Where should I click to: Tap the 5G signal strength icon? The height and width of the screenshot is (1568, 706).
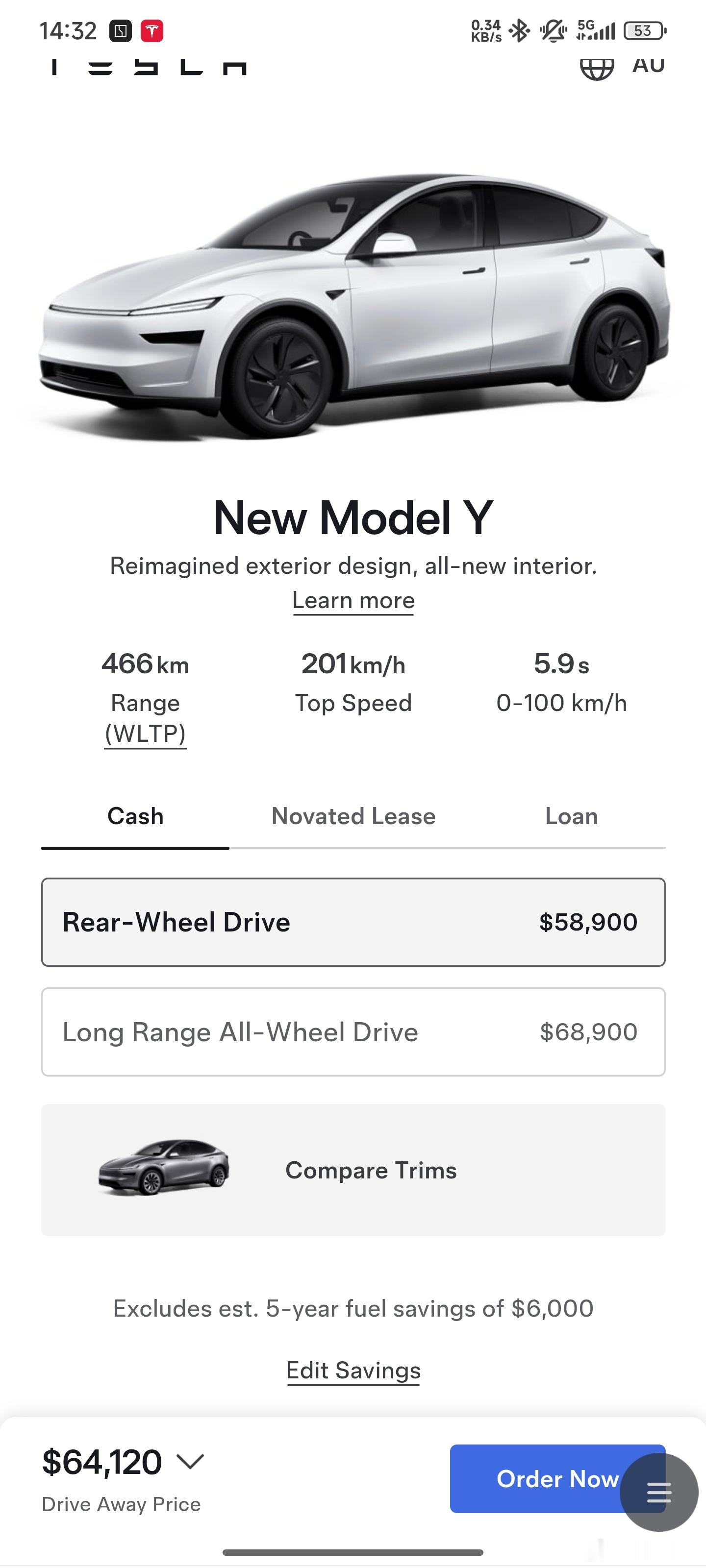tap(595, 30)
